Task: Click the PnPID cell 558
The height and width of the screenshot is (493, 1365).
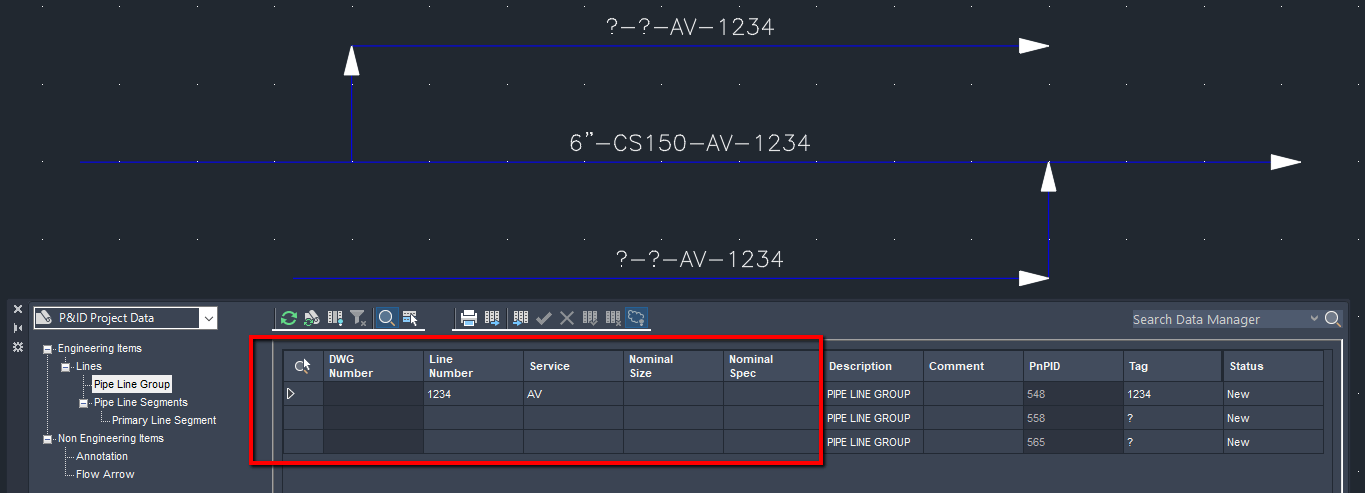Action: [x=1073, y=418]
